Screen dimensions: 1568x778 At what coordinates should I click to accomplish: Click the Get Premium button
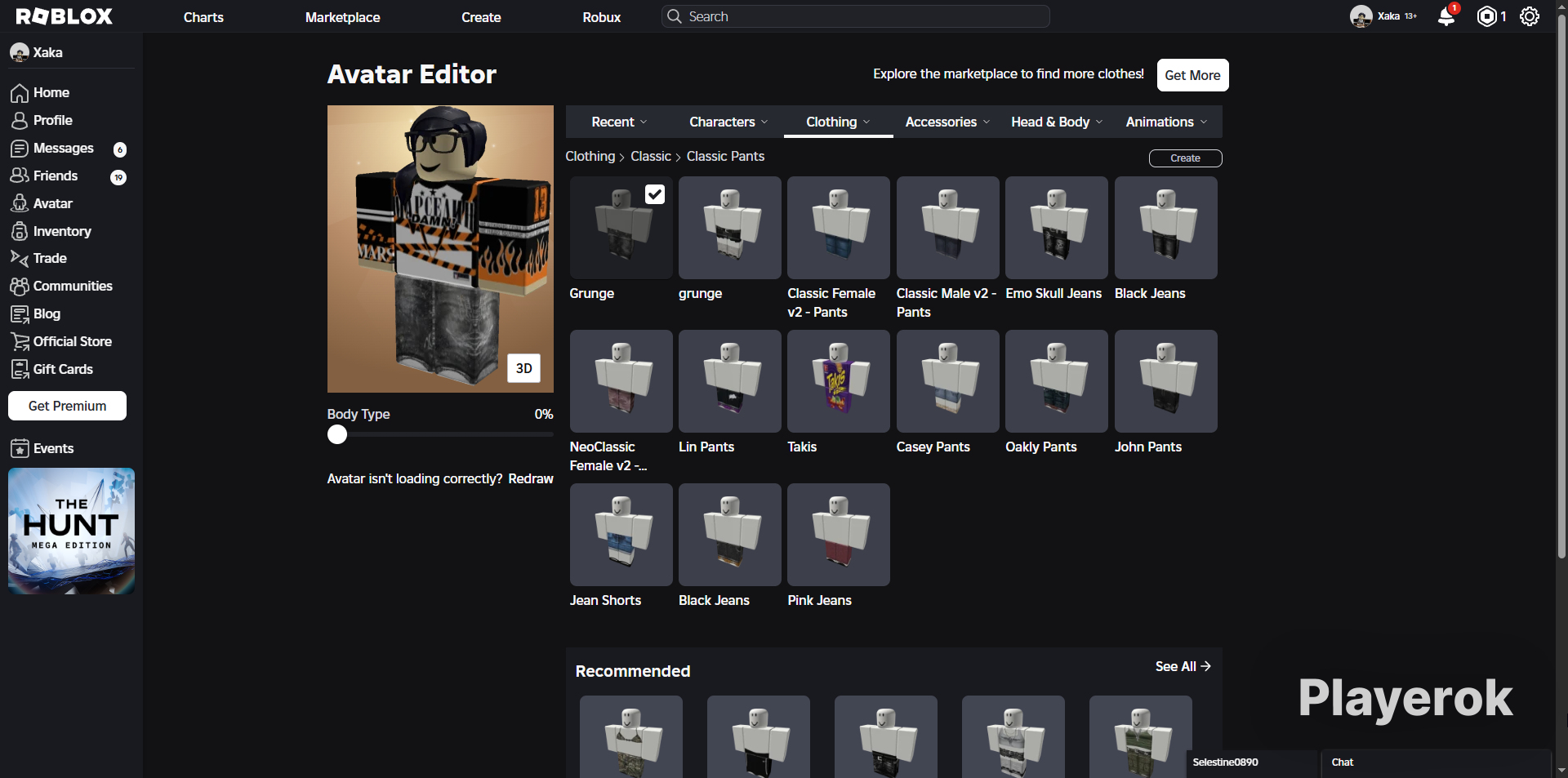coord(68,406)
